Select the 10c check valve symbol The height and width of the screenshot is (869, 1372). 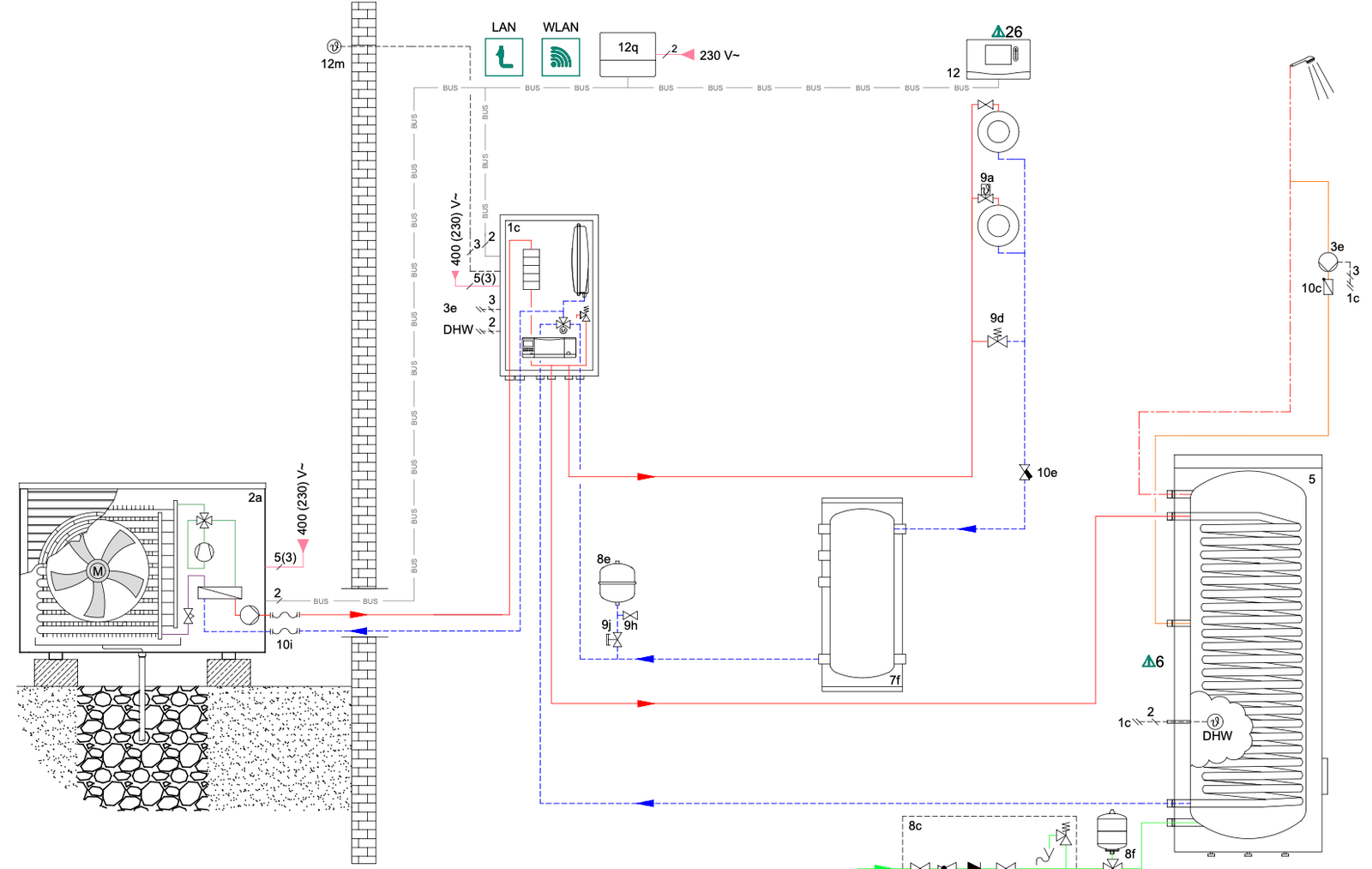1328,287
